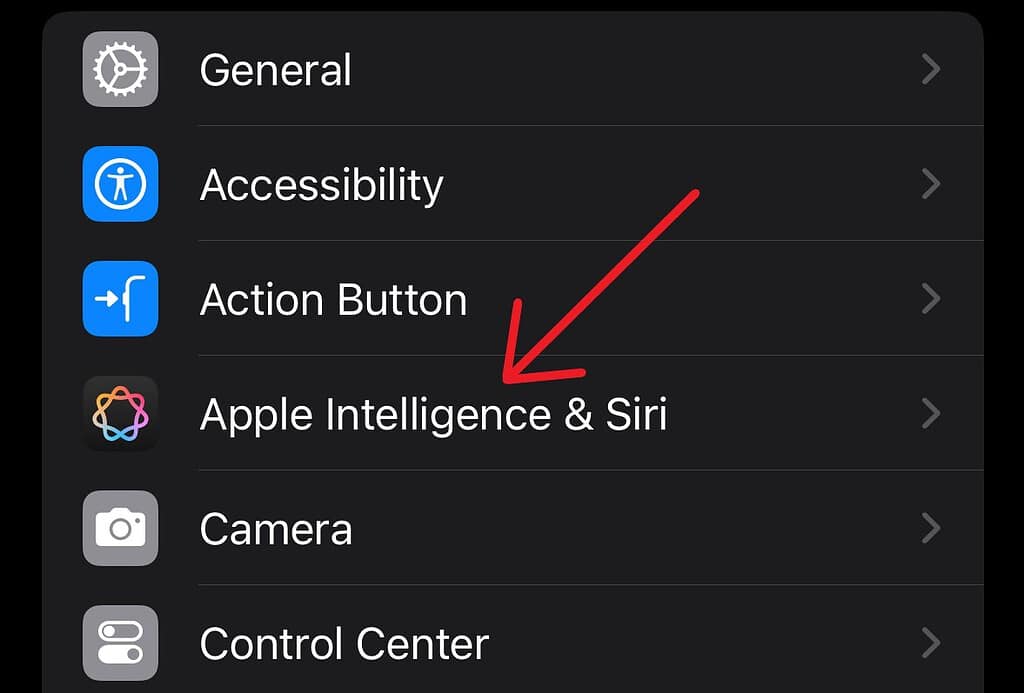Click the Action Button row chevron

click(931, 299)
